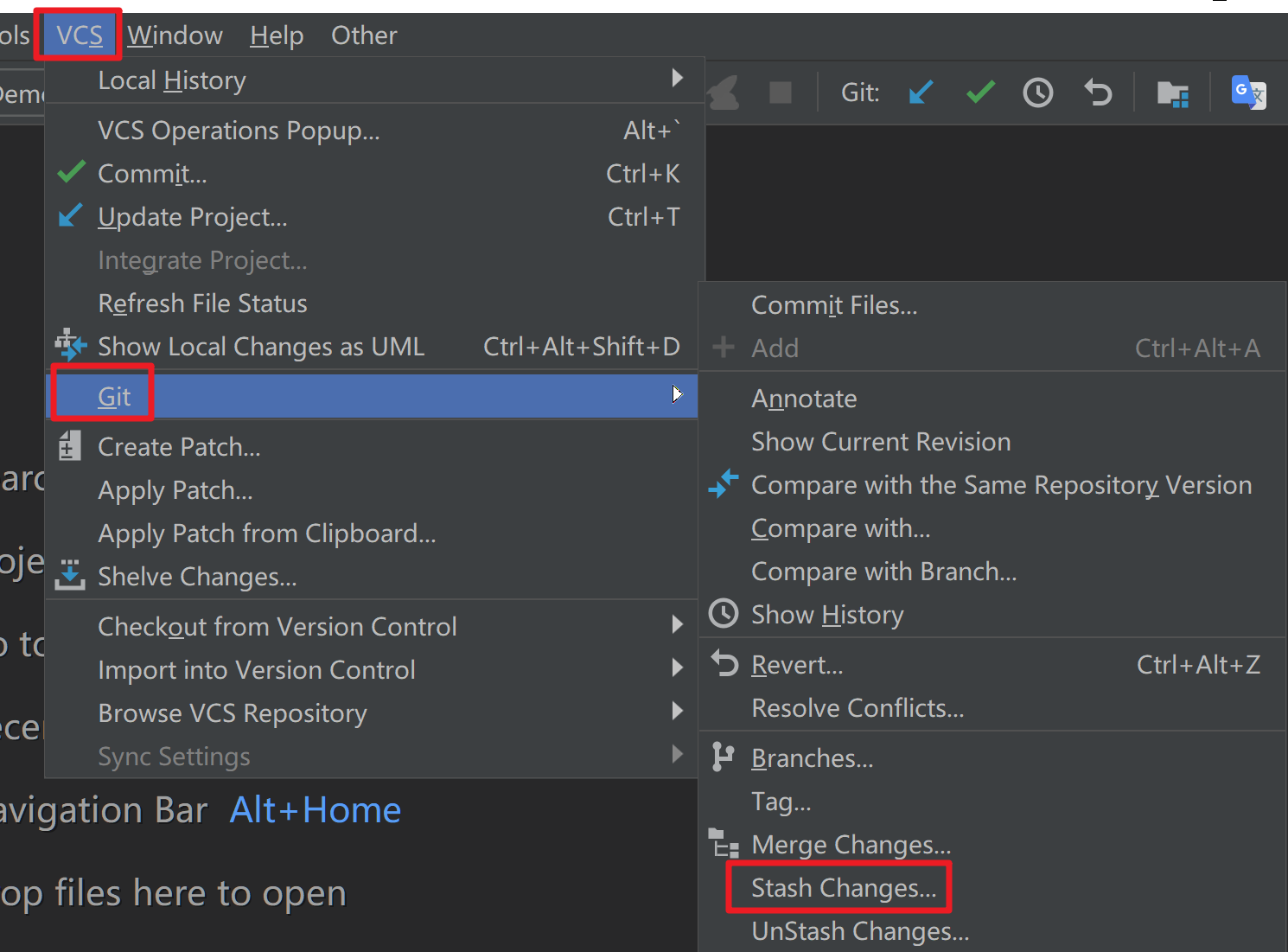1288x952 pixels.
Task: Choose Update Project... menu entry
Action: coord(372,217)
